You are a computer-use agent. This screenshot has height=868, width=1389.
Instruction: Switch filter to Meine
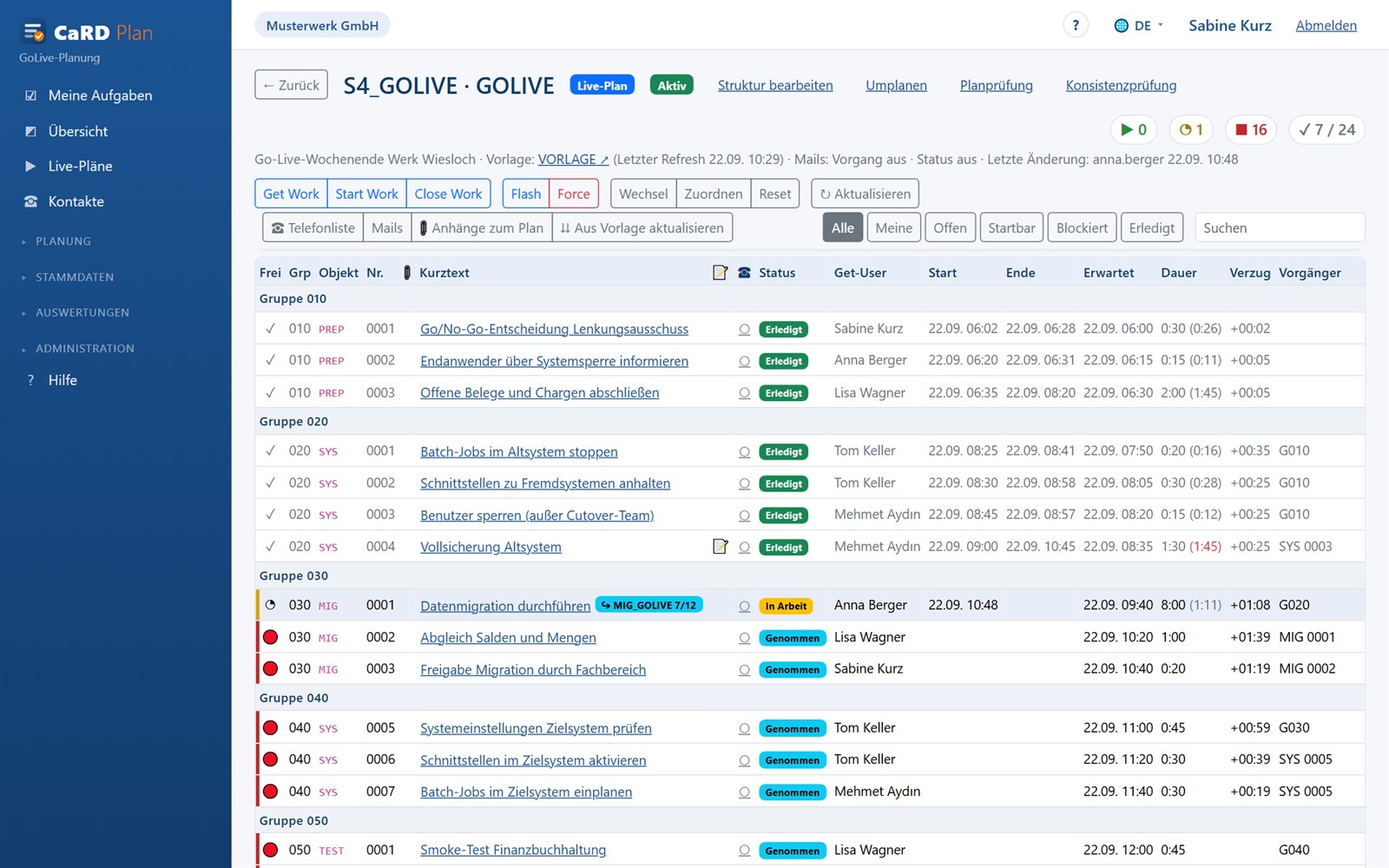click(x=893, y=227)
